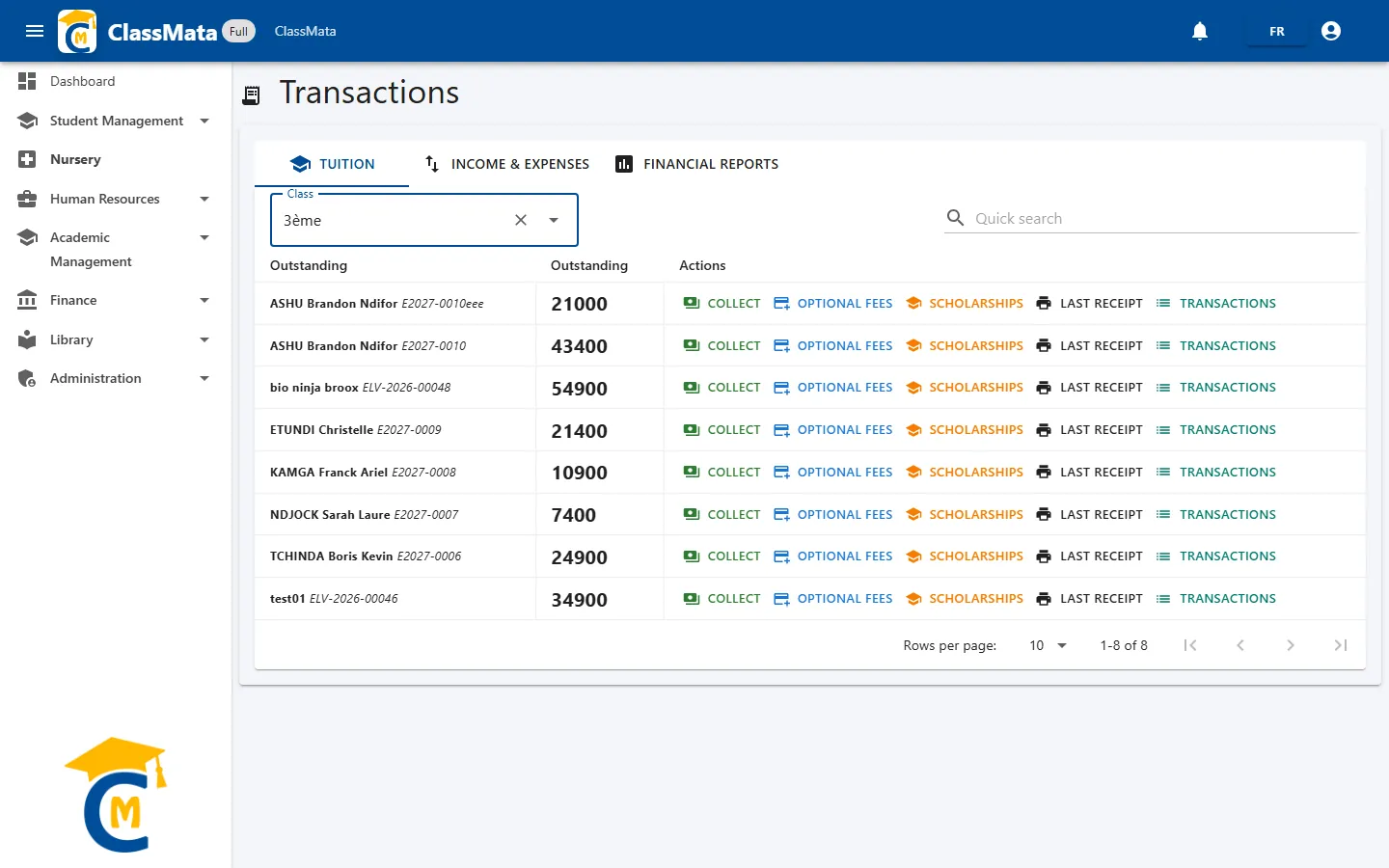Open Scholarships for test01

tap(965, 598)
